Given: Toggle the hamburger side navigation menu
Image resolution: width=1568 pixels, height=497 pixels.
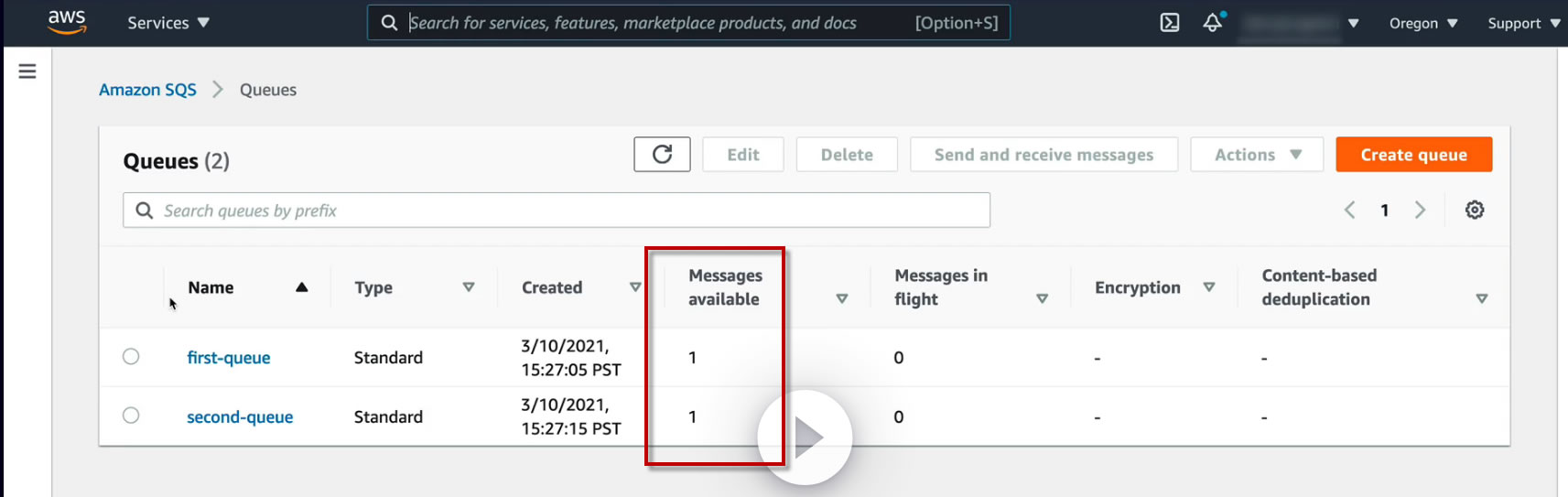Looking at the screenshot, I should pos(27,71).
